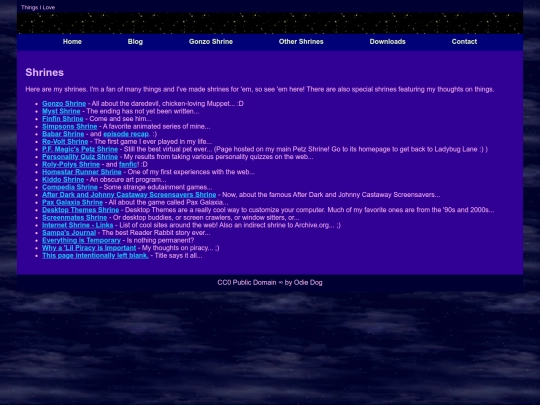The image size is (540, 405).
Task: Click the Shrines page heading
Action: (x=44, y=72)
